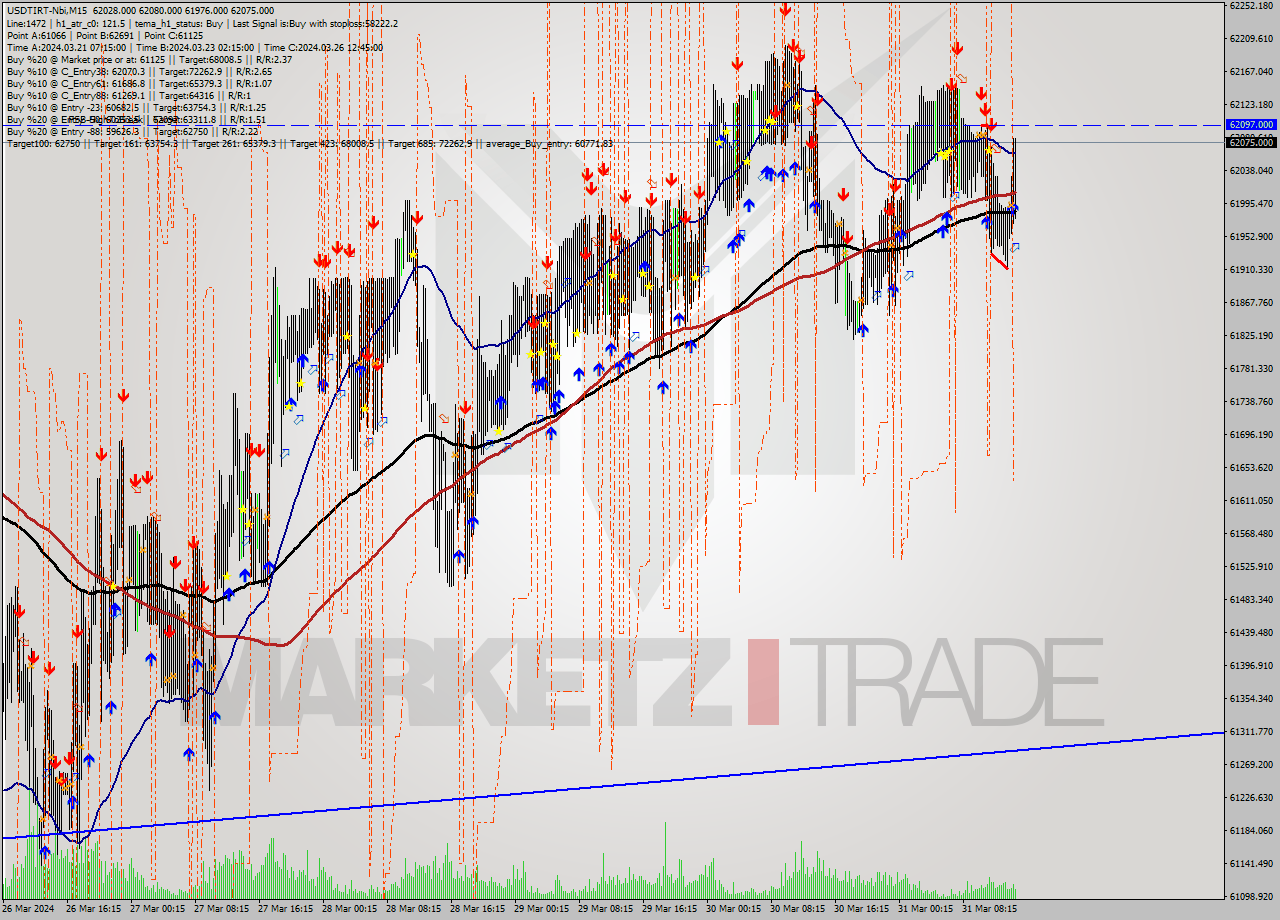
Task: Click the '26 Mar 2024' date label
Action: click(29, 909)
